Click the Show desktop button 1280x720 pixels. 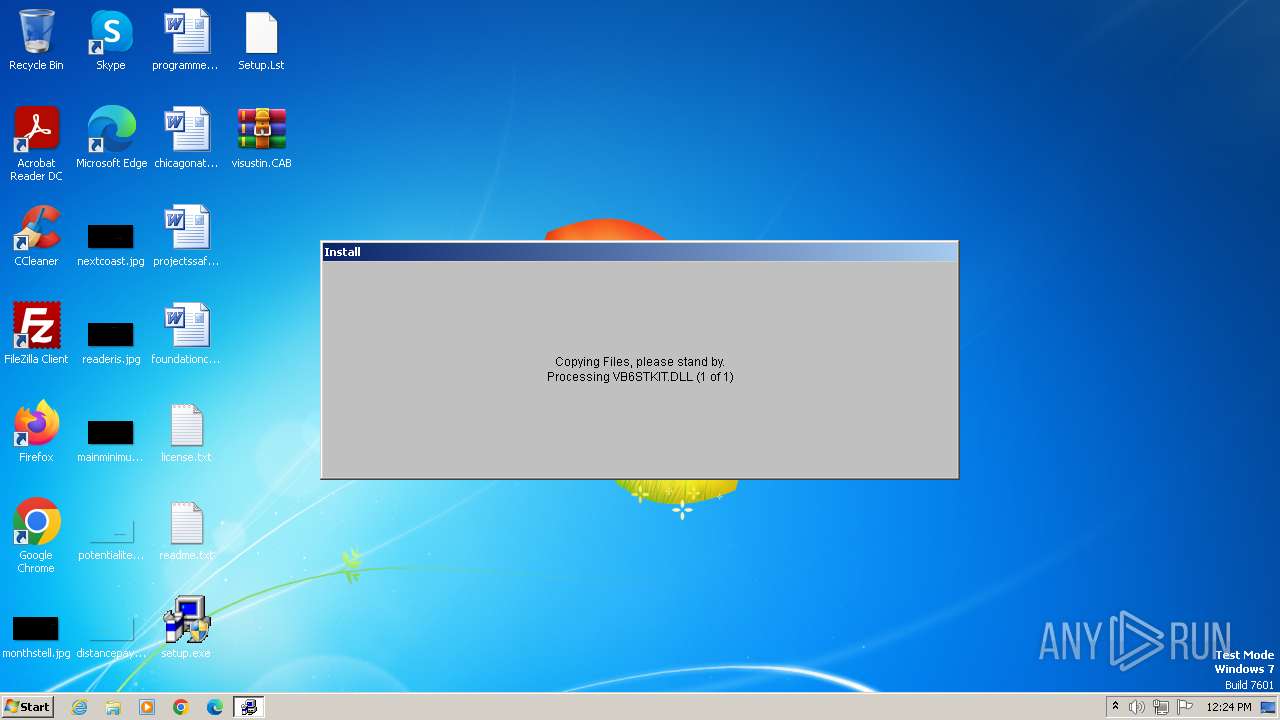click(x=1269, y=707)
